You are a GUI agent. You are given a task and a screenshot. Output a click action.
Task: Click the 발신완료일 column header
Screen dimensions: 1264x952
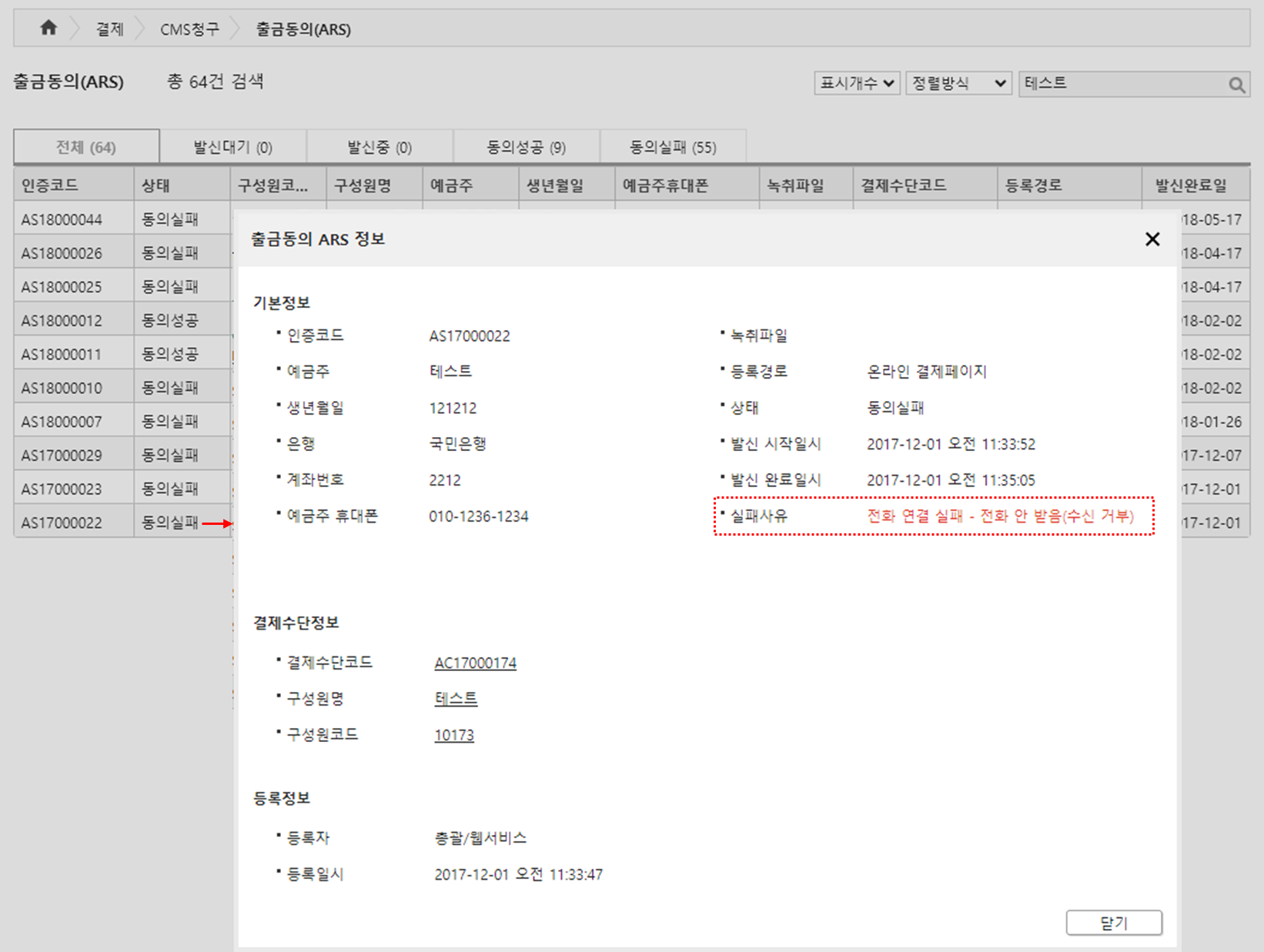[x=1195, y=185]
